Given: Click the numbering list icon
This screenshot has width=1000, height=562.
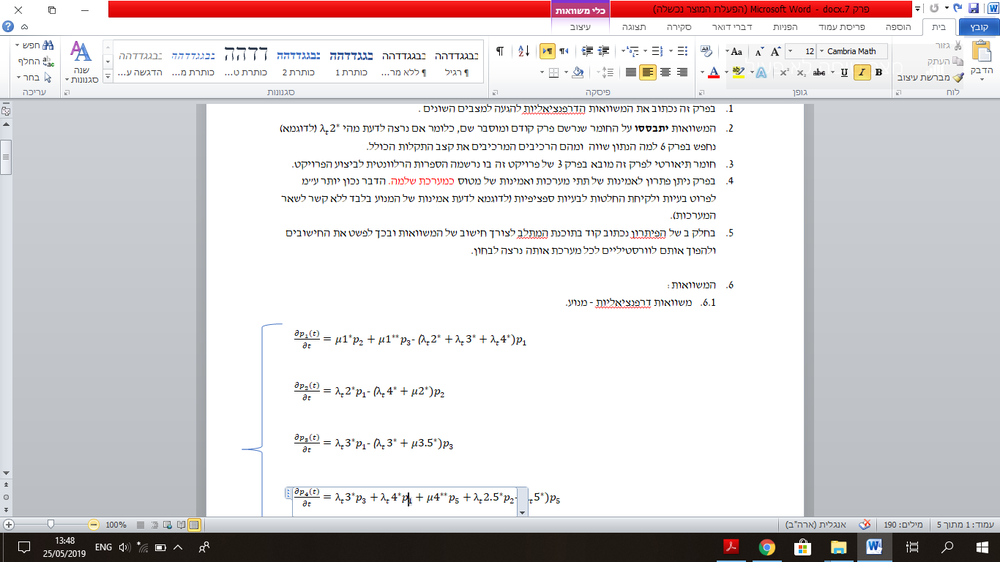Looking at the screenshot, I should point(657,51).
